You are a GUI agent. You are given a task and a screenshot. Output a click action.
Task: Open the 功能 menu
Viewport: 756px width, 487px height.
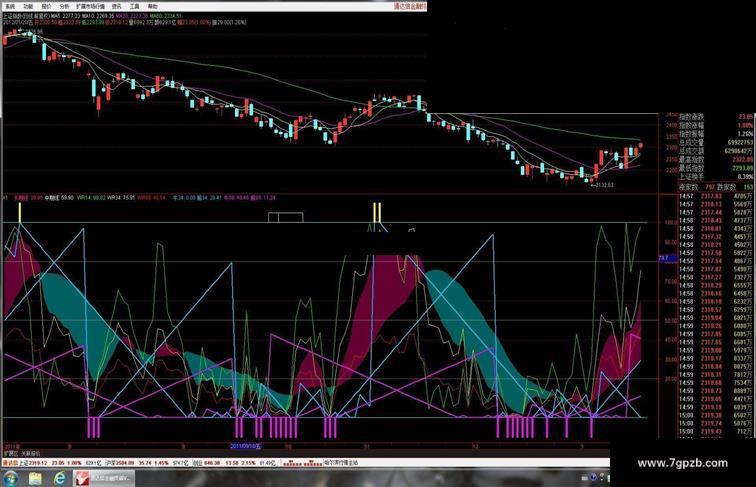28,7
